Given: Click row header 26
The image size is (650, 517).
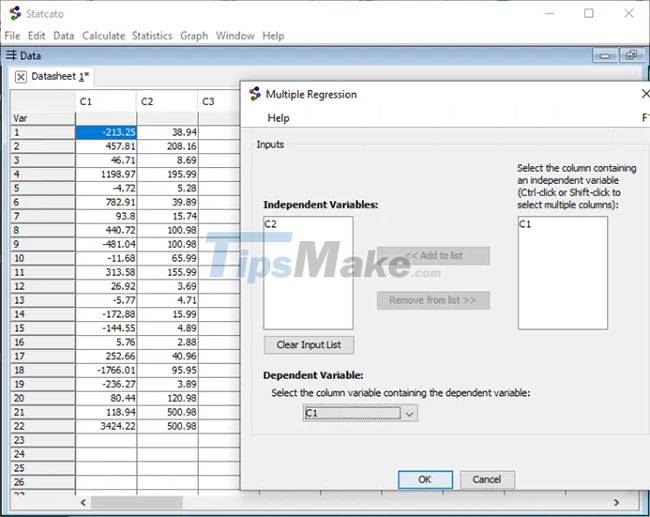Looking at the screenshot, I should point(43,482).
